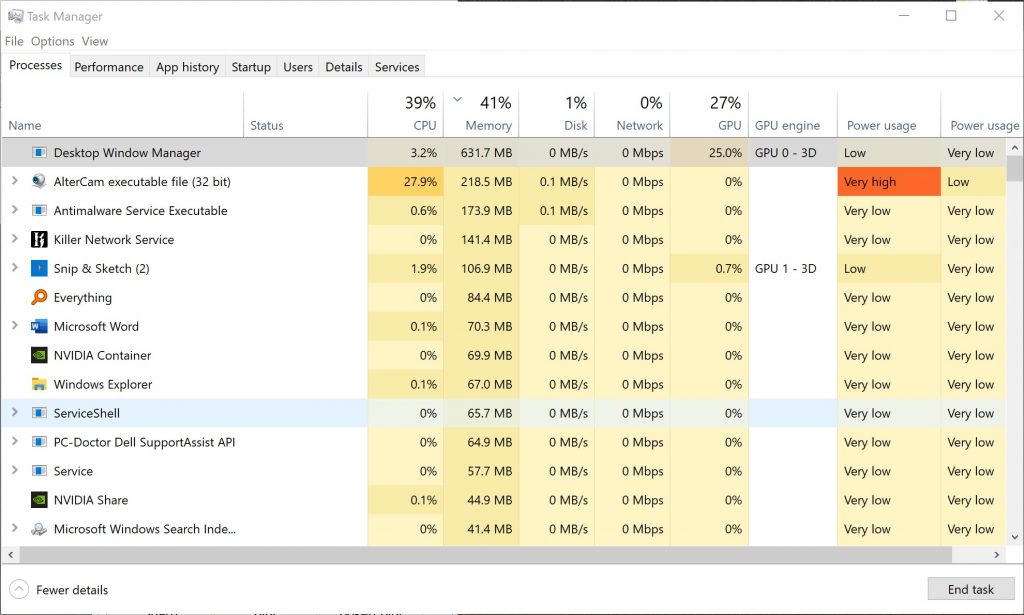Click the PC-Doctor Dell SupportAssist API icon
Viewport: 1024px width, 615px height.
[39, 442]
